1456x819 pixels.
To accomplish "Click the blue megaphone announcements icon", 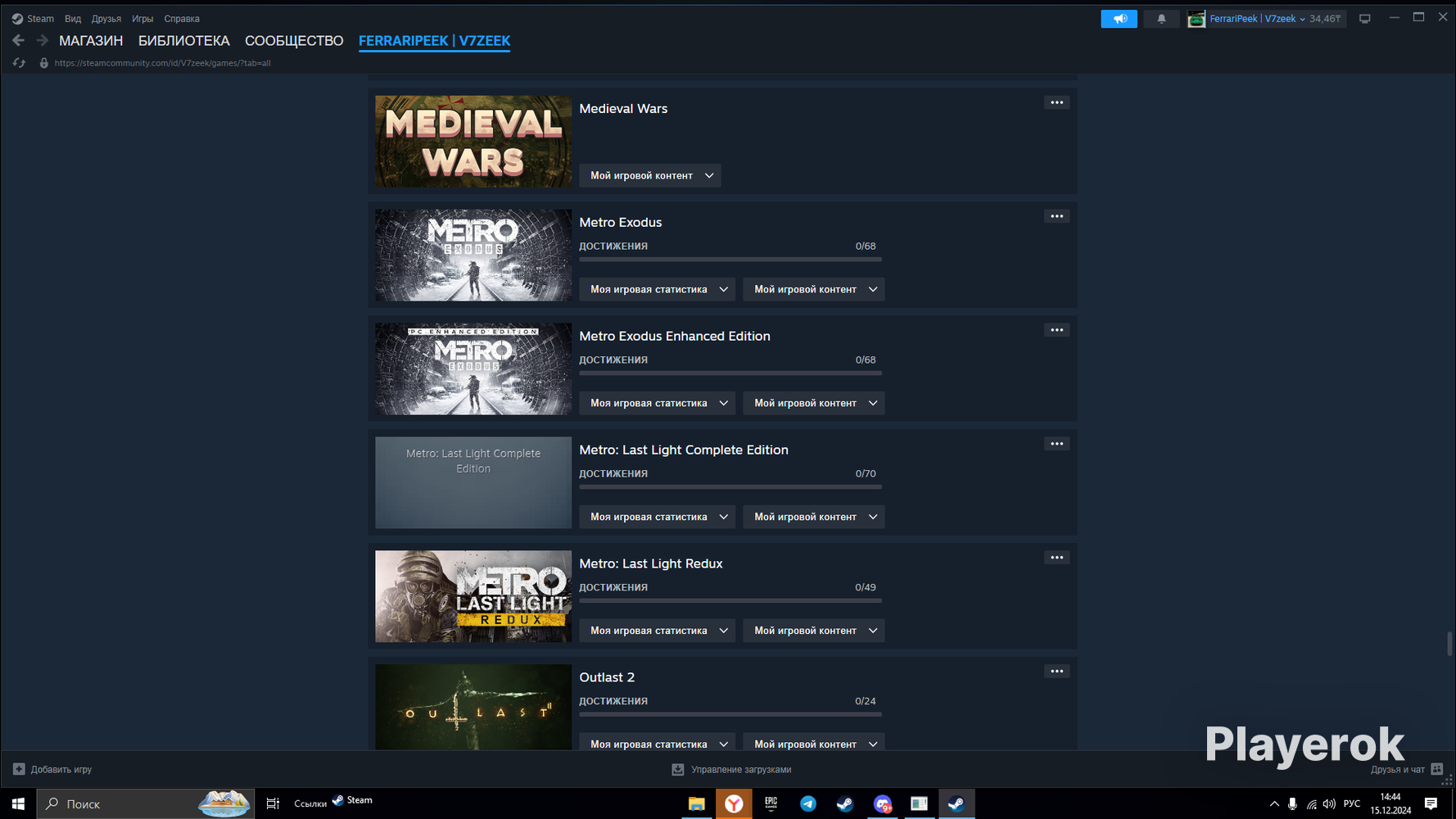I will [1119, 19].
